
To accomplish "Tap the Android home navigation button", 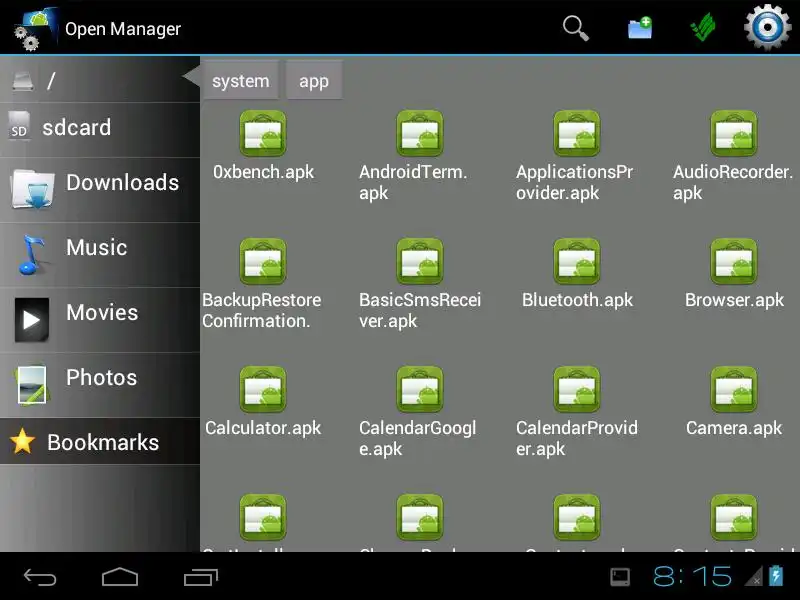I will tap(120, 577).
